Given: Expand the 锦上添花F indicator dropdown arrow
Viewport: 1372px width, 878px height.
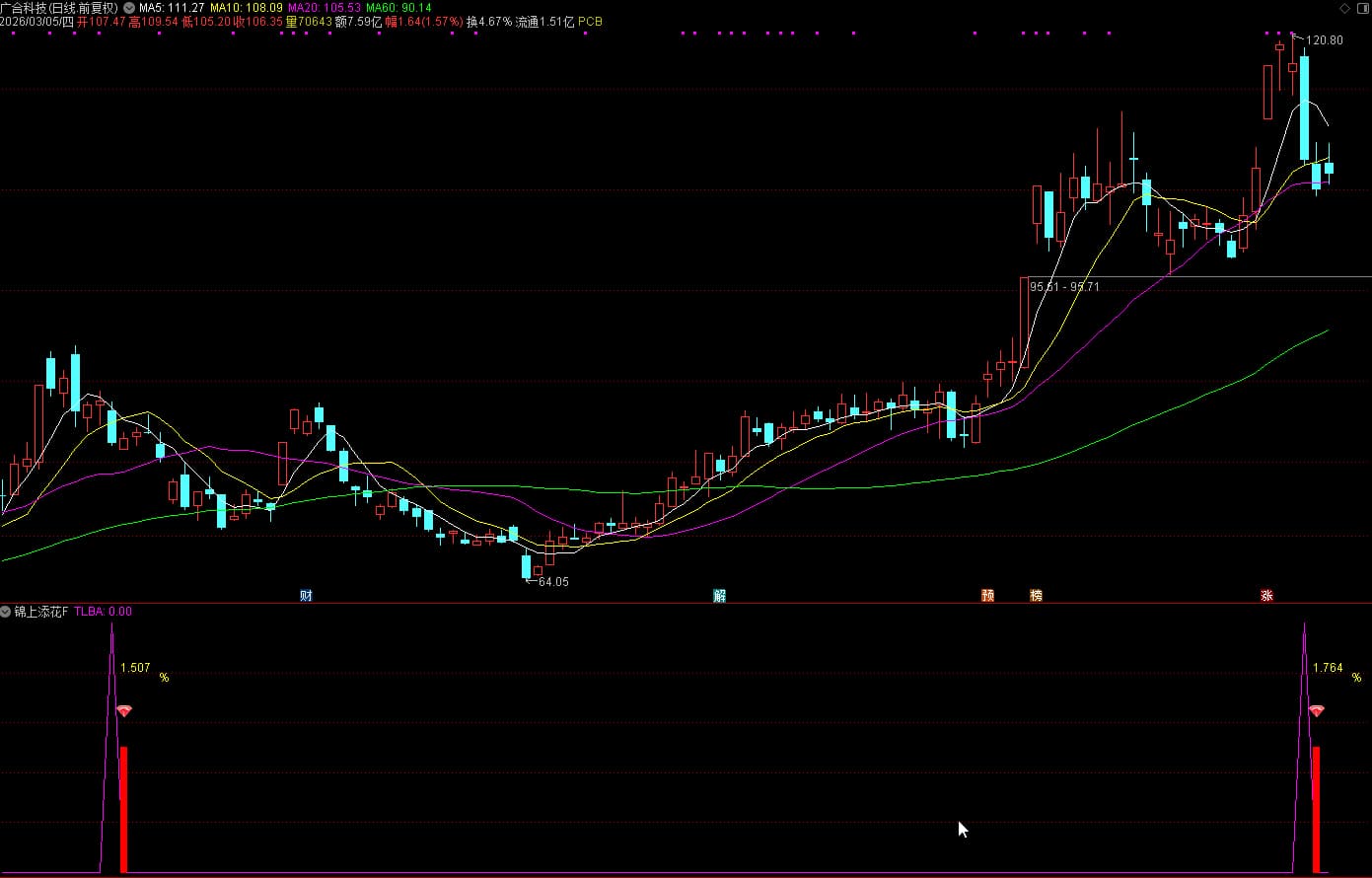Looking at the screenshot, I should (x=6, y=612).
